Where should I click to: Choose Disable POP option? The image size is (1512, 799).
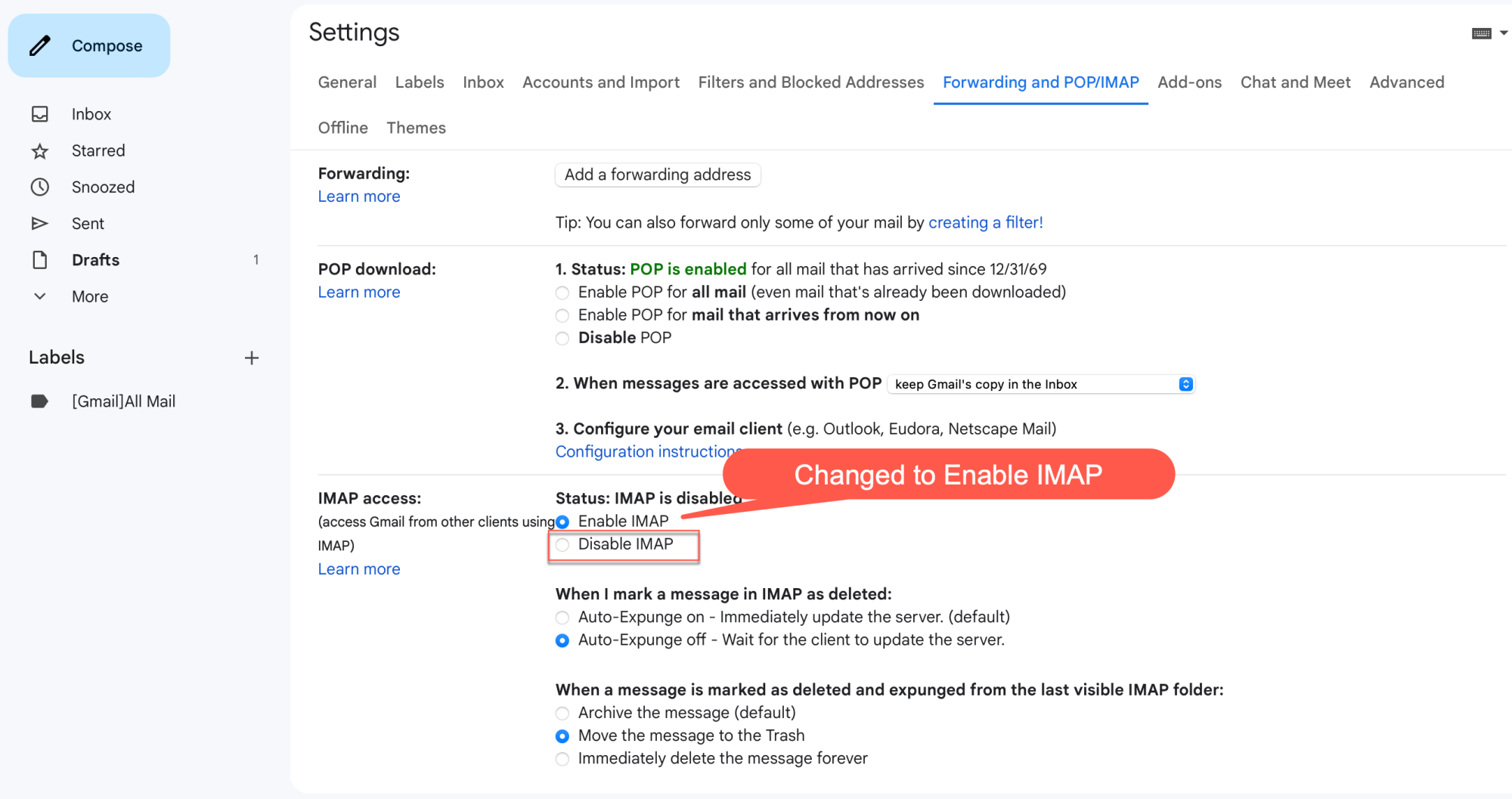coord(562,339)
